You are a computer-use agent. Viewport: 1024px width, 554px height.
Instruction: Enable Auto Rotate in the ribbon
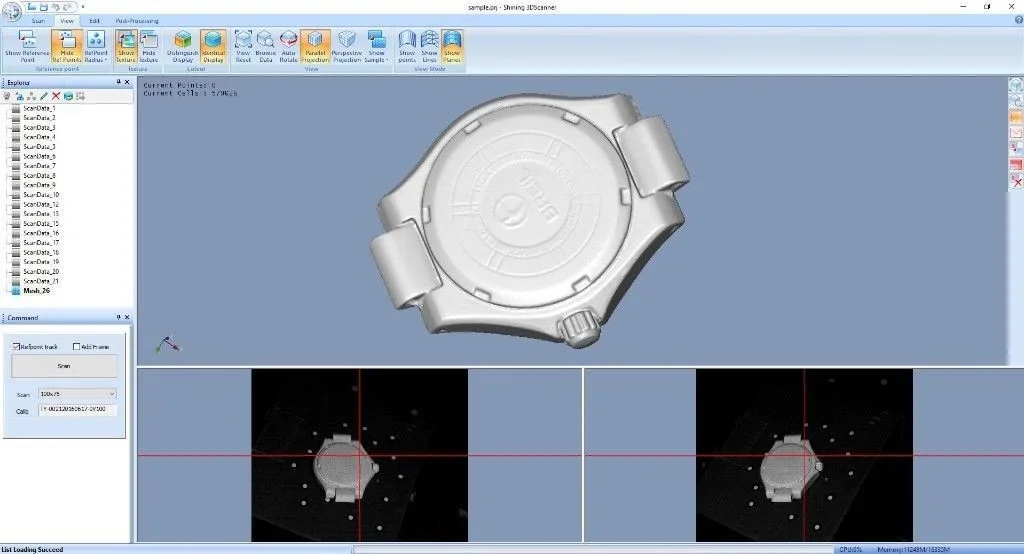[x=288, y=47]
